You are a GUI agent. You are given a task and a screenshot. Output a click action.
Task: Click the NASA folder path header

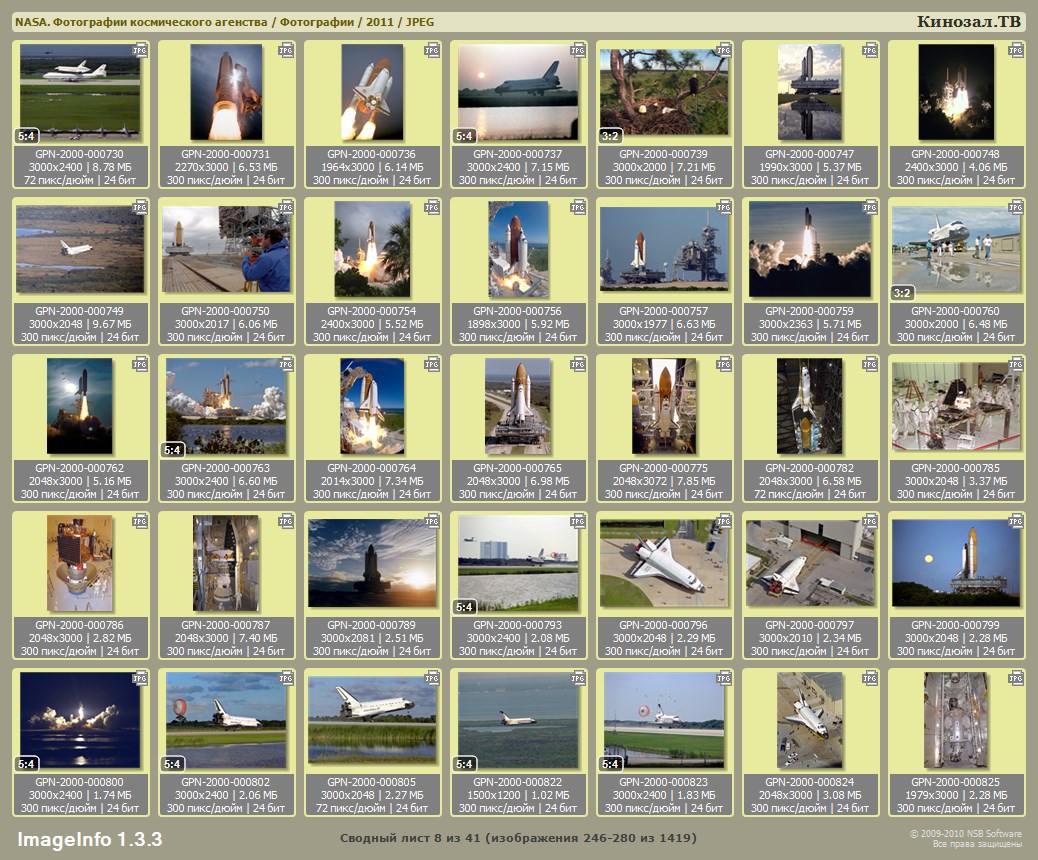225,22
